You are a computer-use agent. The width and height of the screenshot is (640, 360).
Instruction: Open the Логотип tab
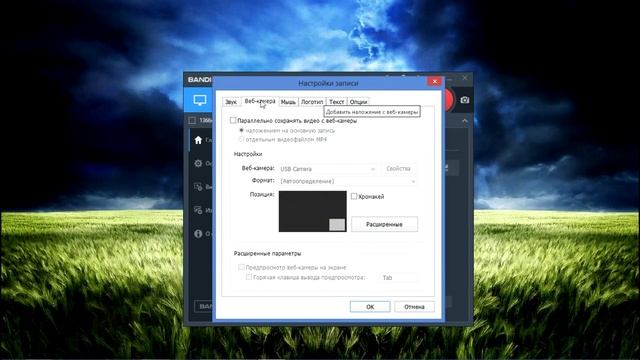pyautogui.click(x=312, y=102)
